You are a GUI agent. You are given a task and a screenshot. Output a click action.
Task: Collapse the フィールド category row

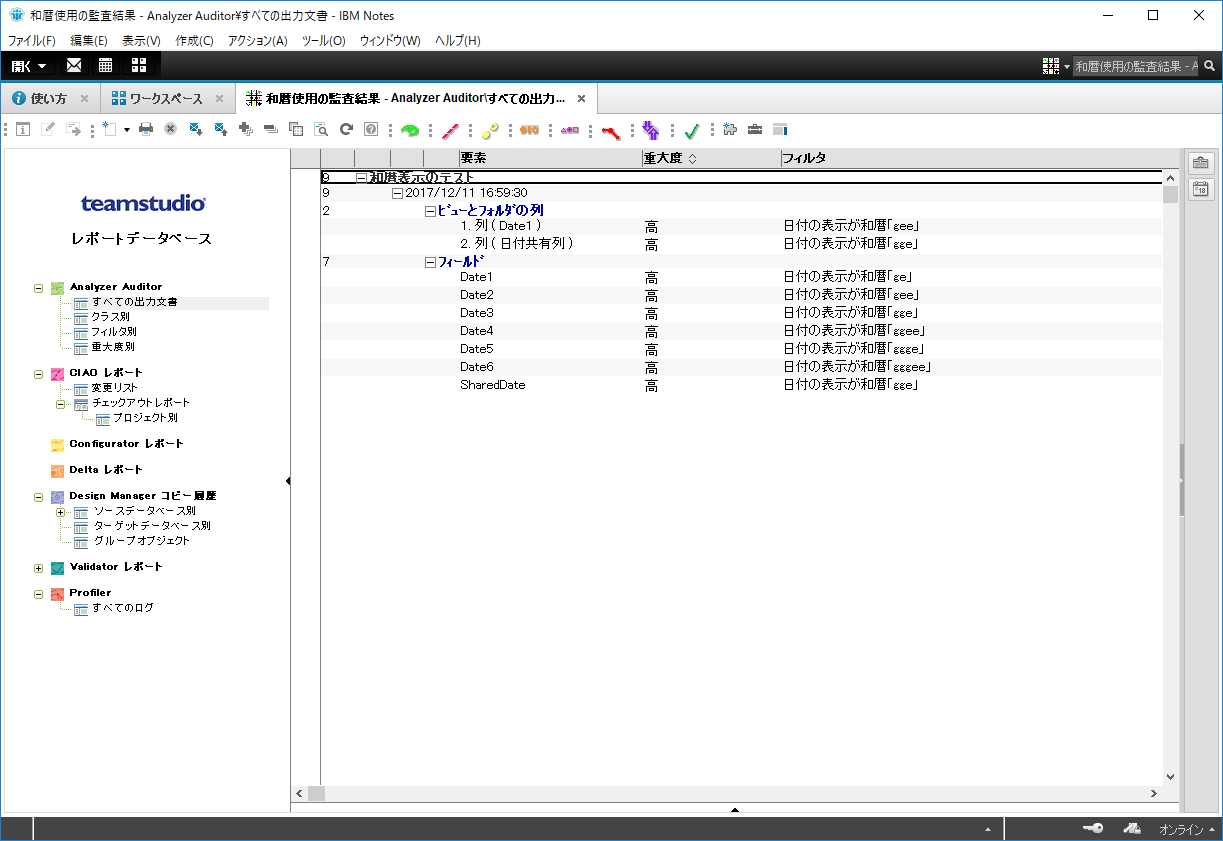(430, 262)
